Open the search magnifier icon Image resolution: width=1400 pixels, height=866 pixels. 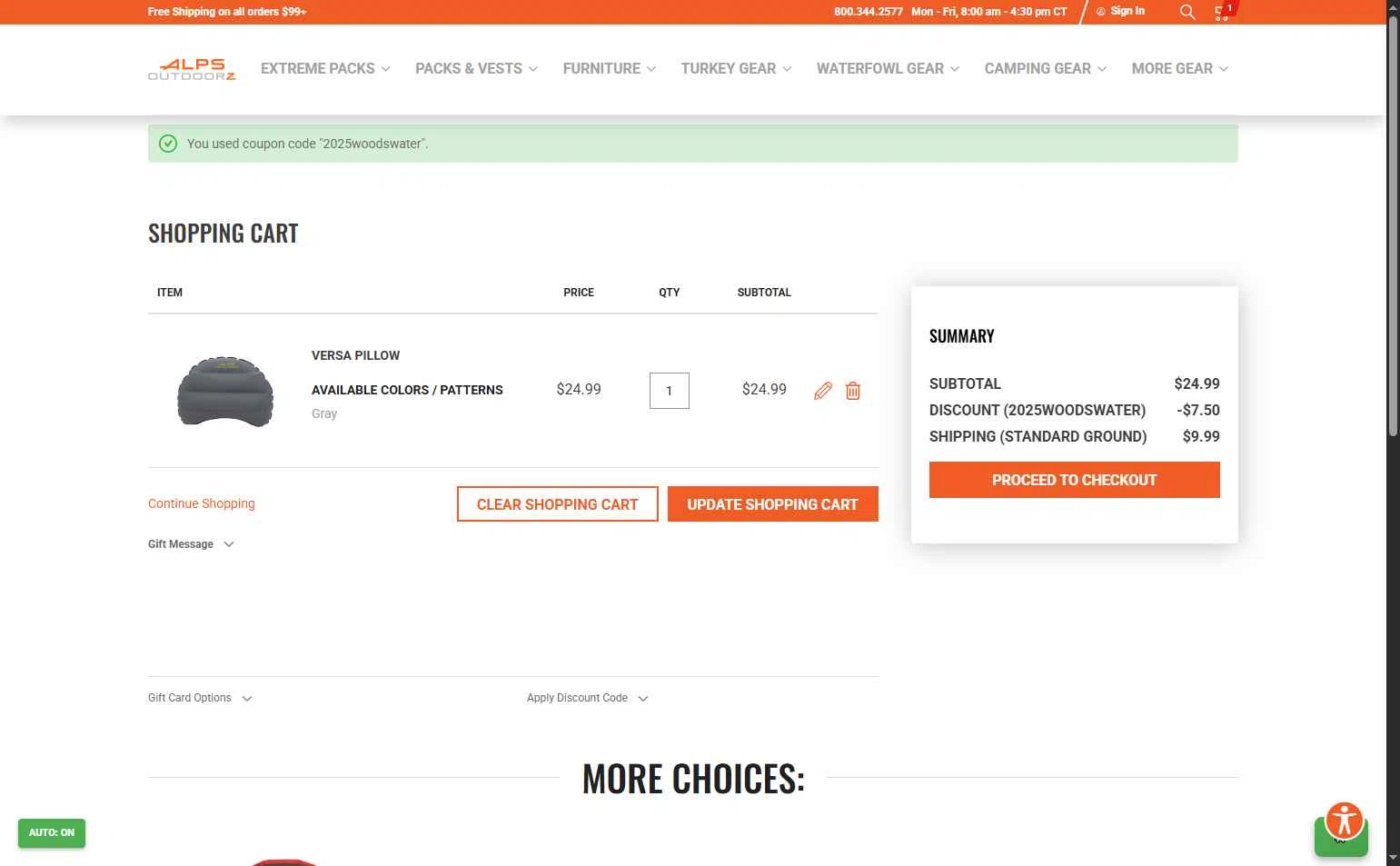[1187, 12]
